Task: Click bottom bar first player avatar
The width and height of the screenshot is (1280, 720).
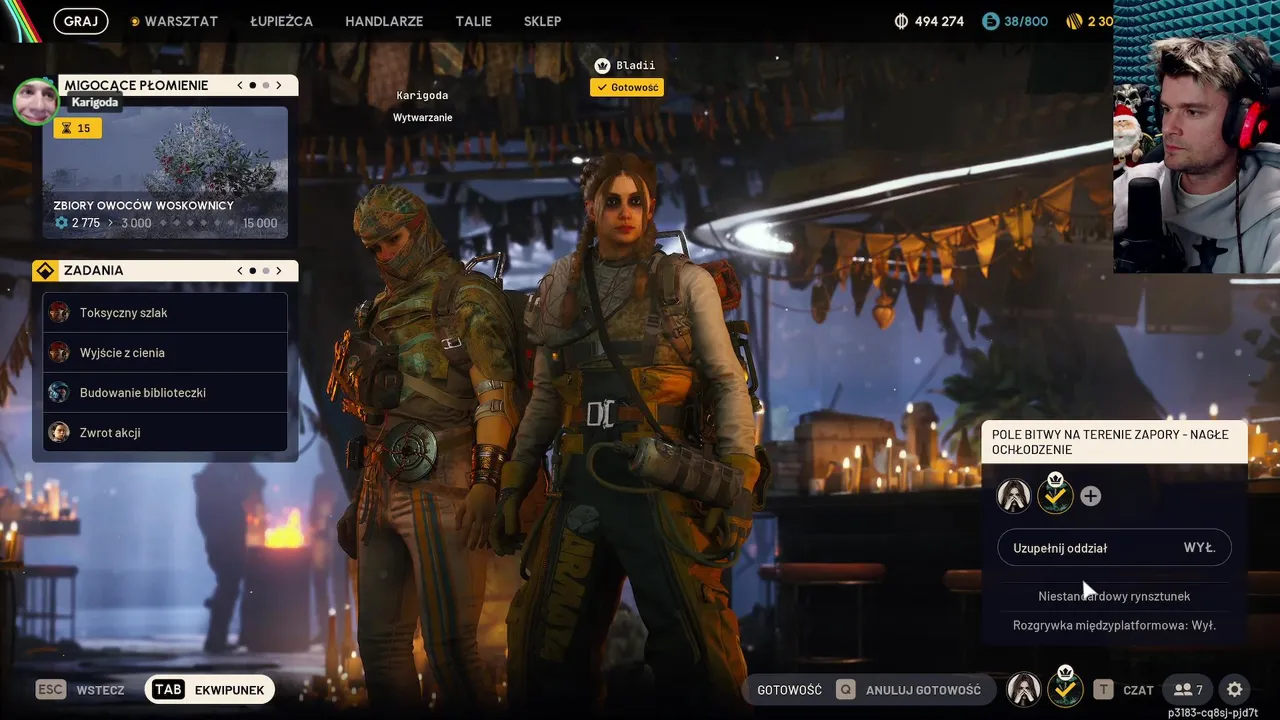Action: coord(1023,689)
